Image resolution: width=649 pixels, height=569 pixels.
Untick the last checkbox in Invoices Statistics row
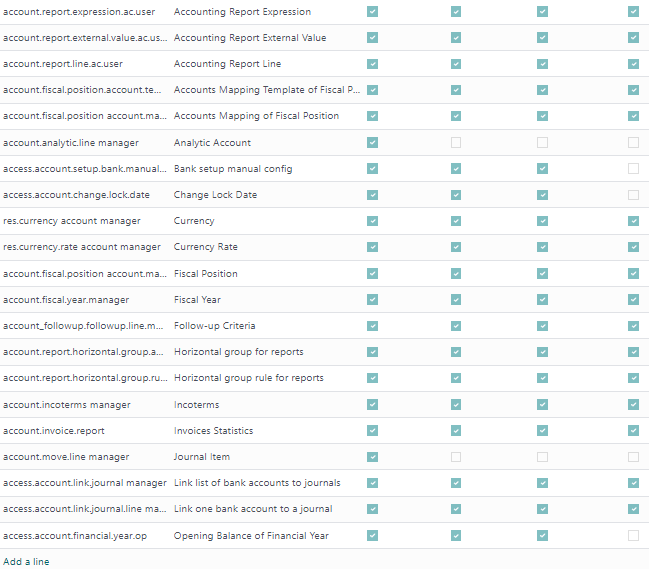[x=633, y=430]
